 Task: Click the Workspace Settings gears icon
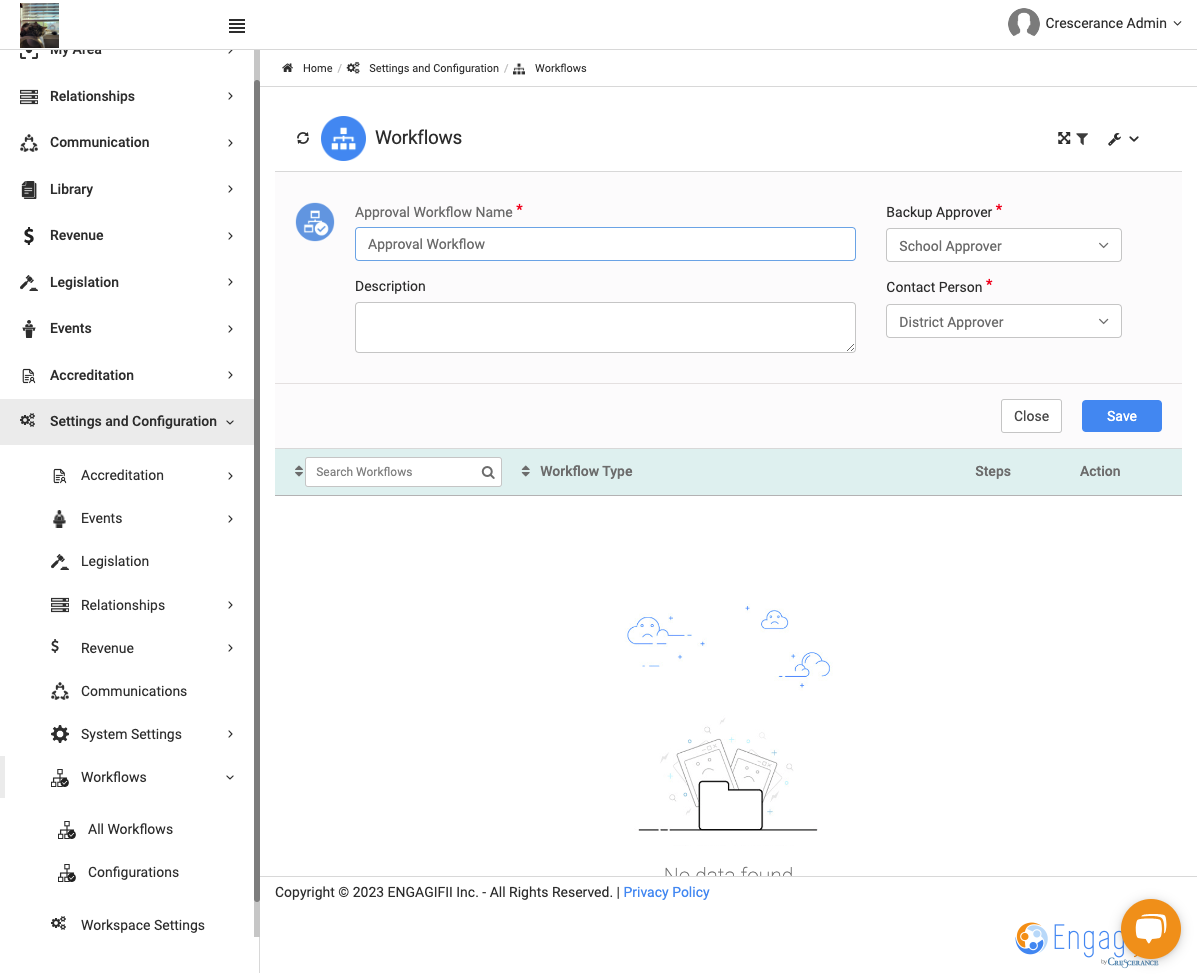click(x=59, y=924)
